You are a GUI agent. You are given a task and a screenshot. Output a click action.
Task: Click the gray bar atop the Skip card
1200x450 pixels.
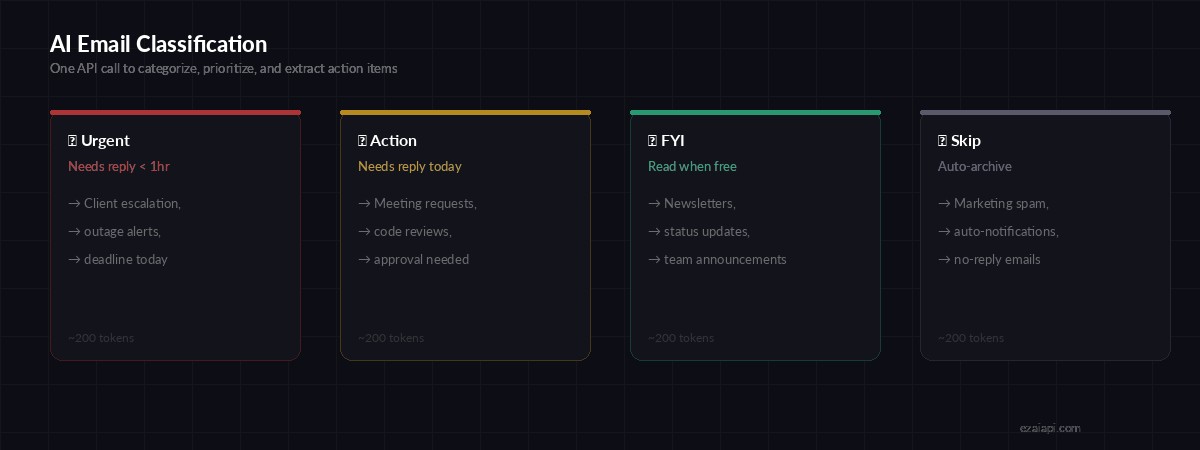pos(1045,112)
